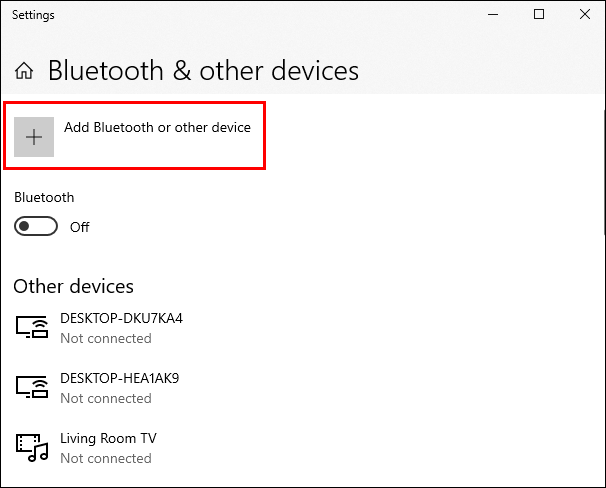Maximize the Settings window
606x488 pixels.
(539, 15)
